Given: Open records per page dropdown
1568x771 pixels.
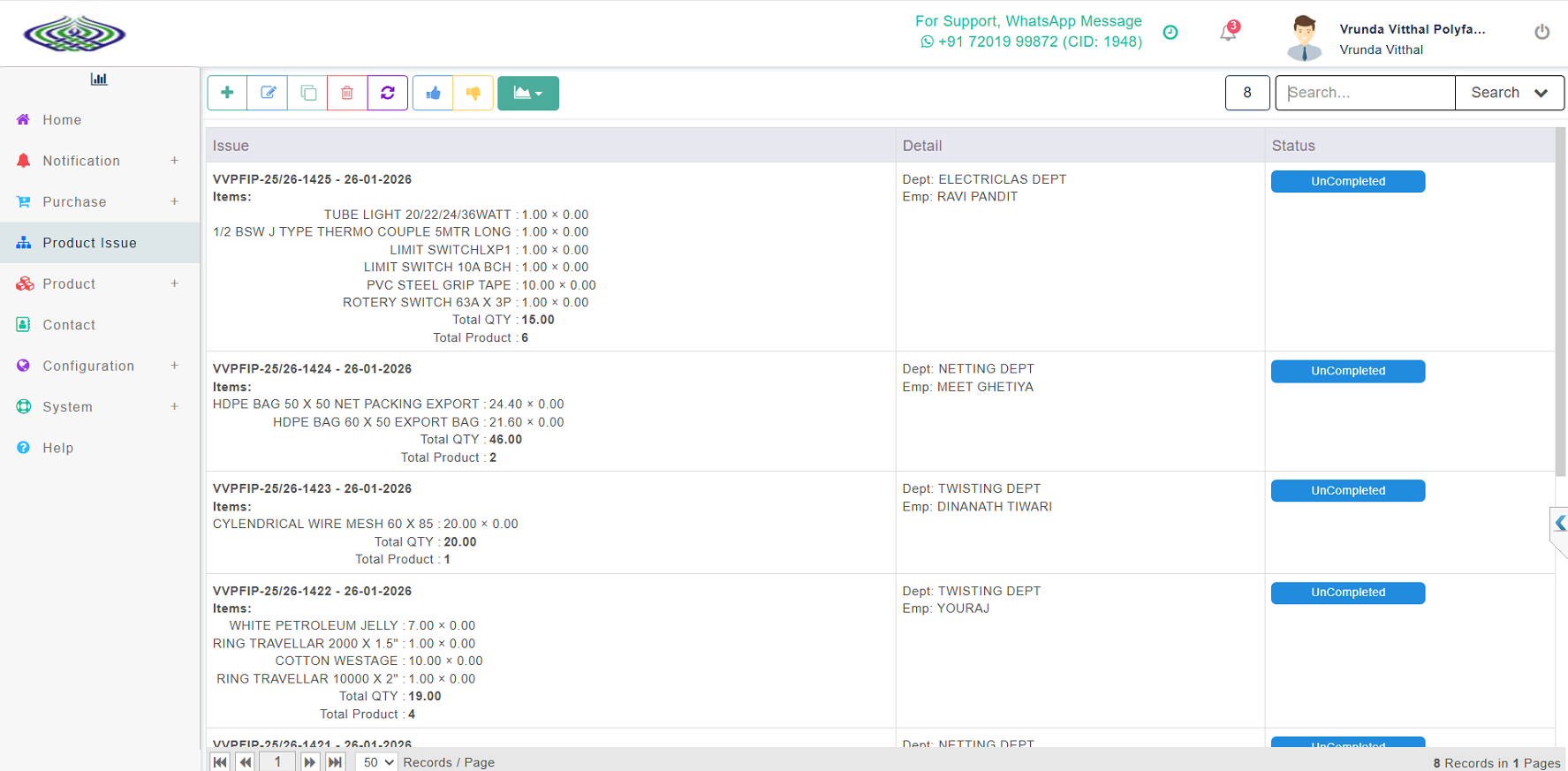Looking at the screenshot, I should tap(378, 762).
